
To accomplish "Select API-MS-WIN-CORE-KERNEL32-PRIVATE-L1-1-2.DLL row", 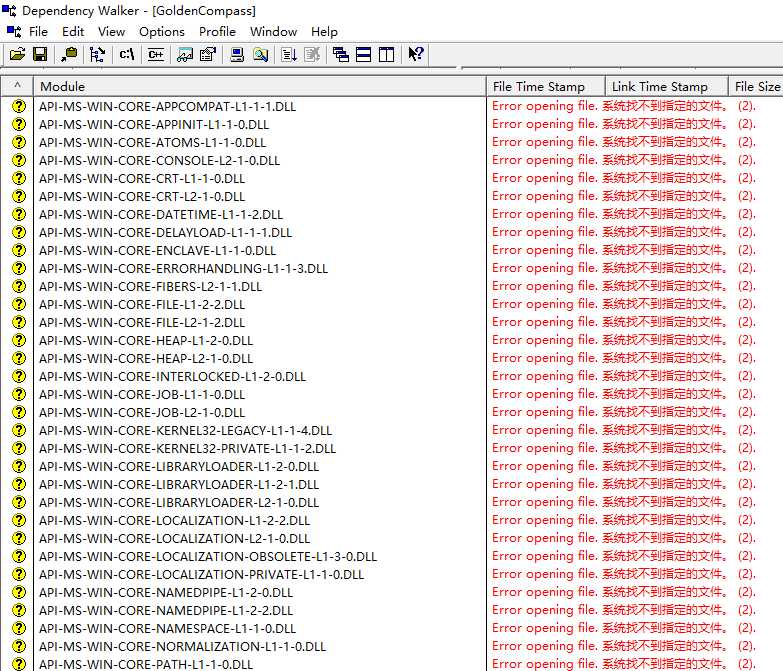I will [x=392, y=448].
